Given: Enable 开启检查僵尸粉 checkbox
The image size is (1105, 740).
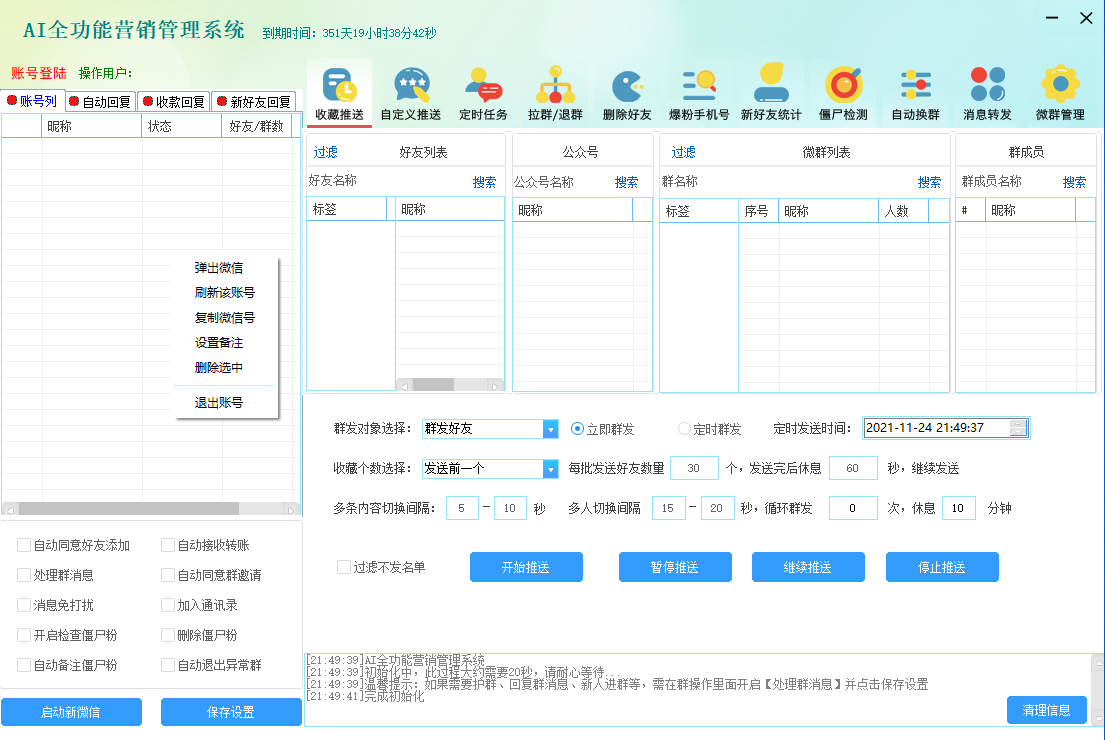Looking at the screenshot, I should coord(24,635).
